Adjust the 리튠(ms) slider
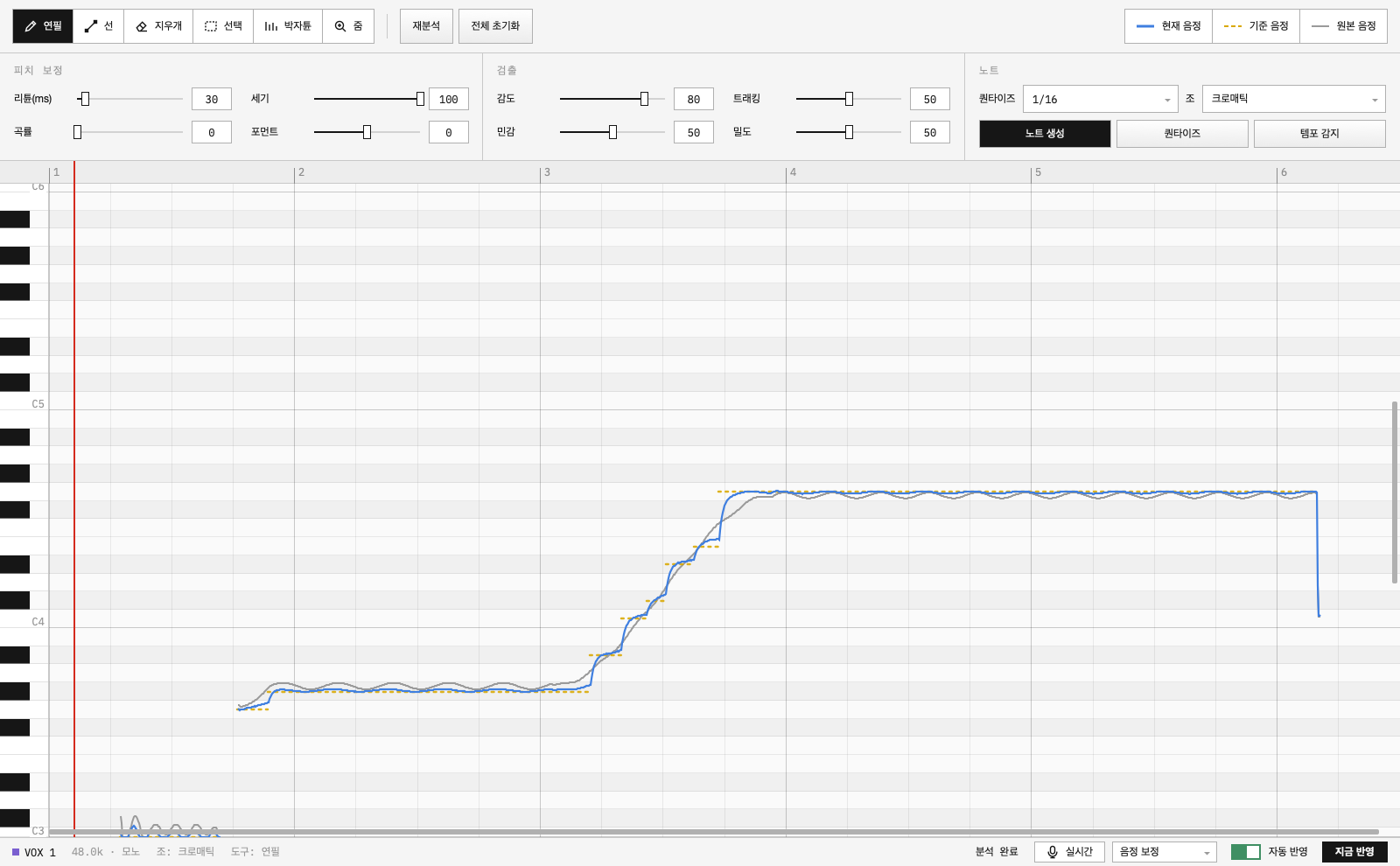Screen dimensions: 1400x866 coord(129,99)
